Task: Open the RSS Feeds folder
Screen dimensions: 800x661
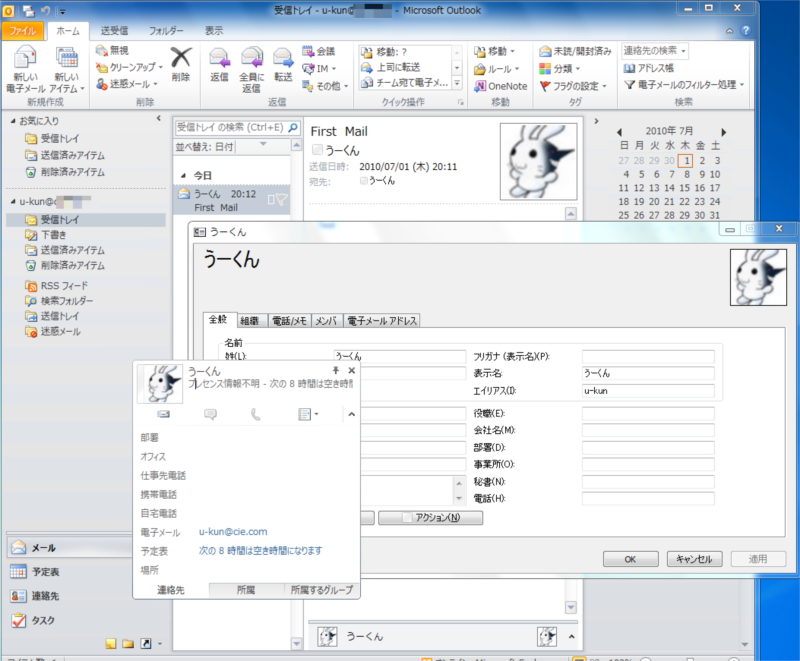Action: [x=57, y=286]
